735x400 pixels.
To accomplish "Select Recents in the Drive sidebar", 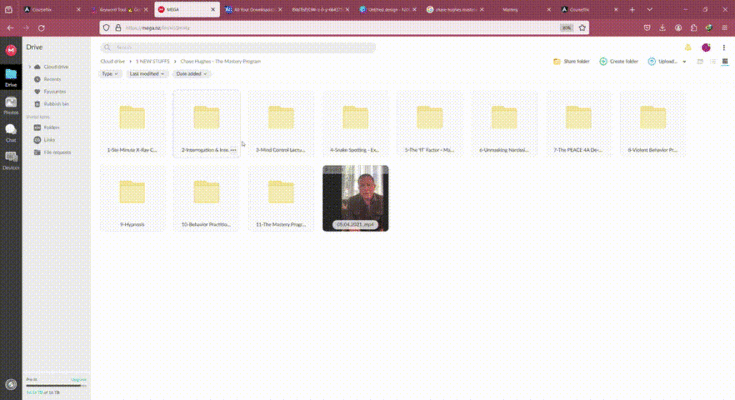I will click(51, 79).
